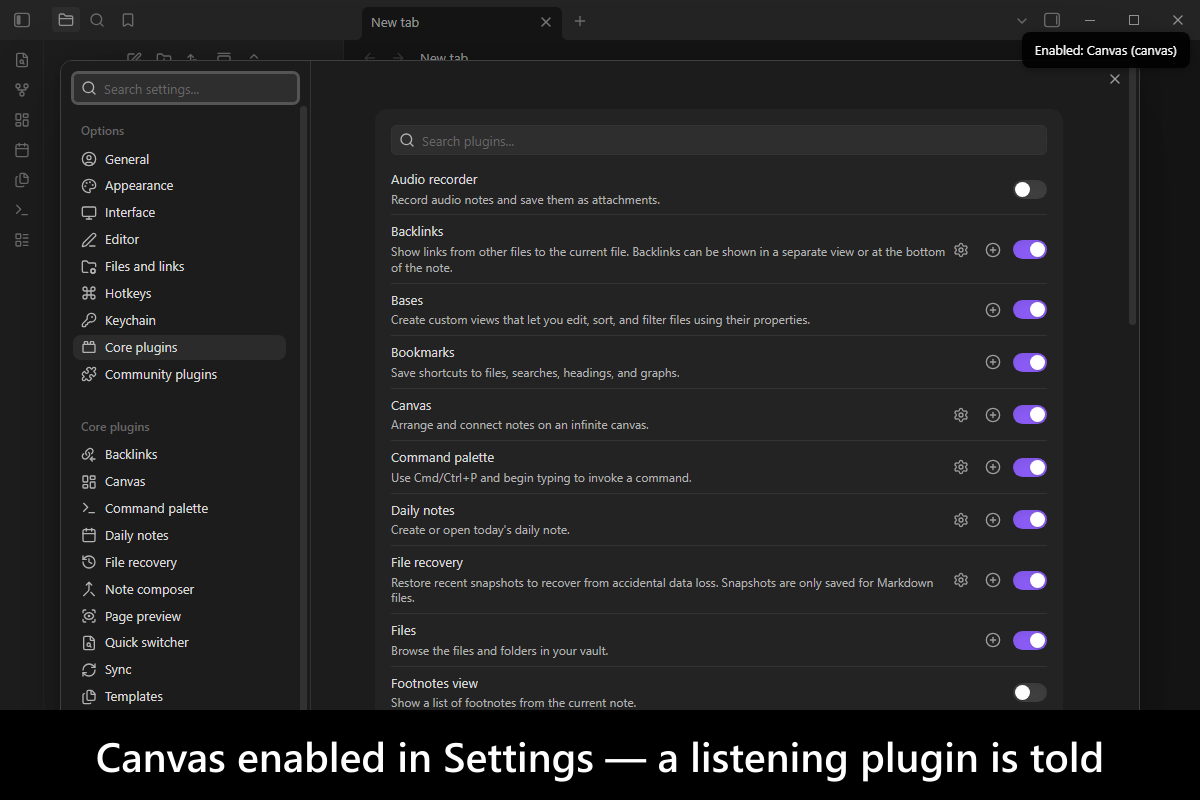Focus the Search settings field
Viewport: 1200px width, 800px height.
(x=185, y=89)
